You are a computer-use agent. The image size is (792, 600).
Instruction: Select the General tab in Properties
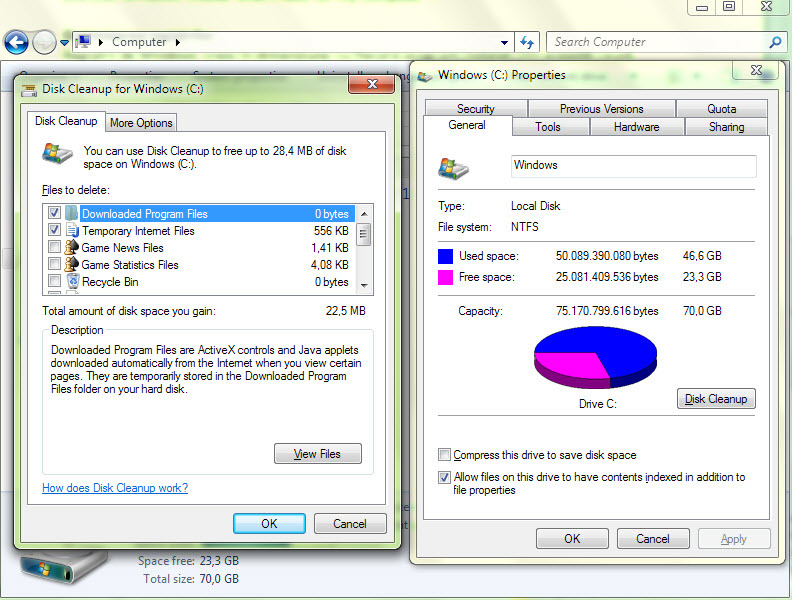pos(467,125)
